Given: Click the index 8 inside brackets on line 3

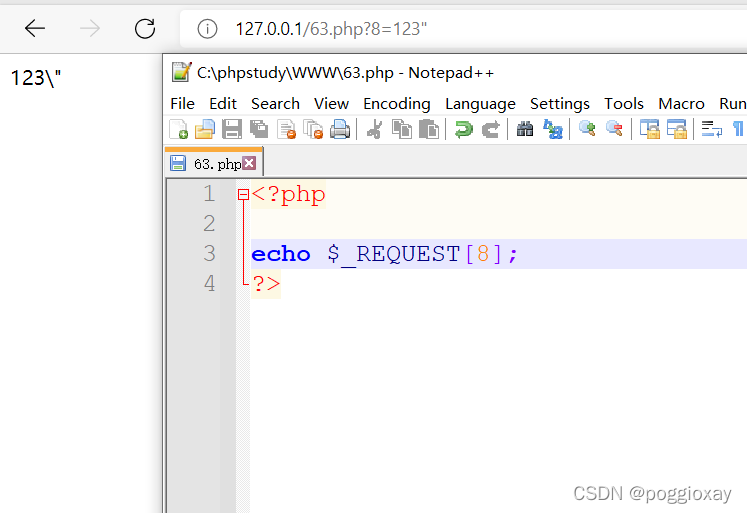Looking at the screenshot, I should 483,254.
